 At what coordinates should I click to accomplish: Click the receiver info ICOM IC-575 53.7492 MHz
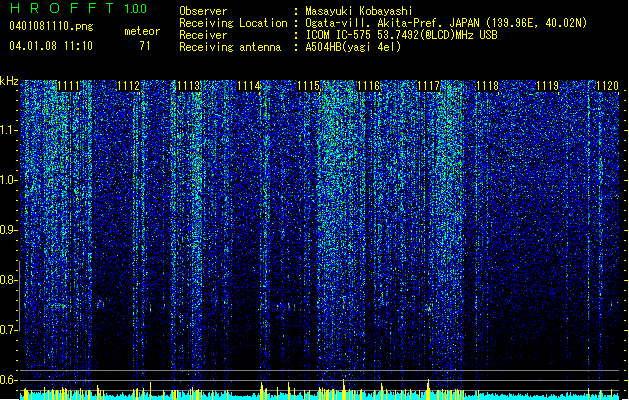401,35
